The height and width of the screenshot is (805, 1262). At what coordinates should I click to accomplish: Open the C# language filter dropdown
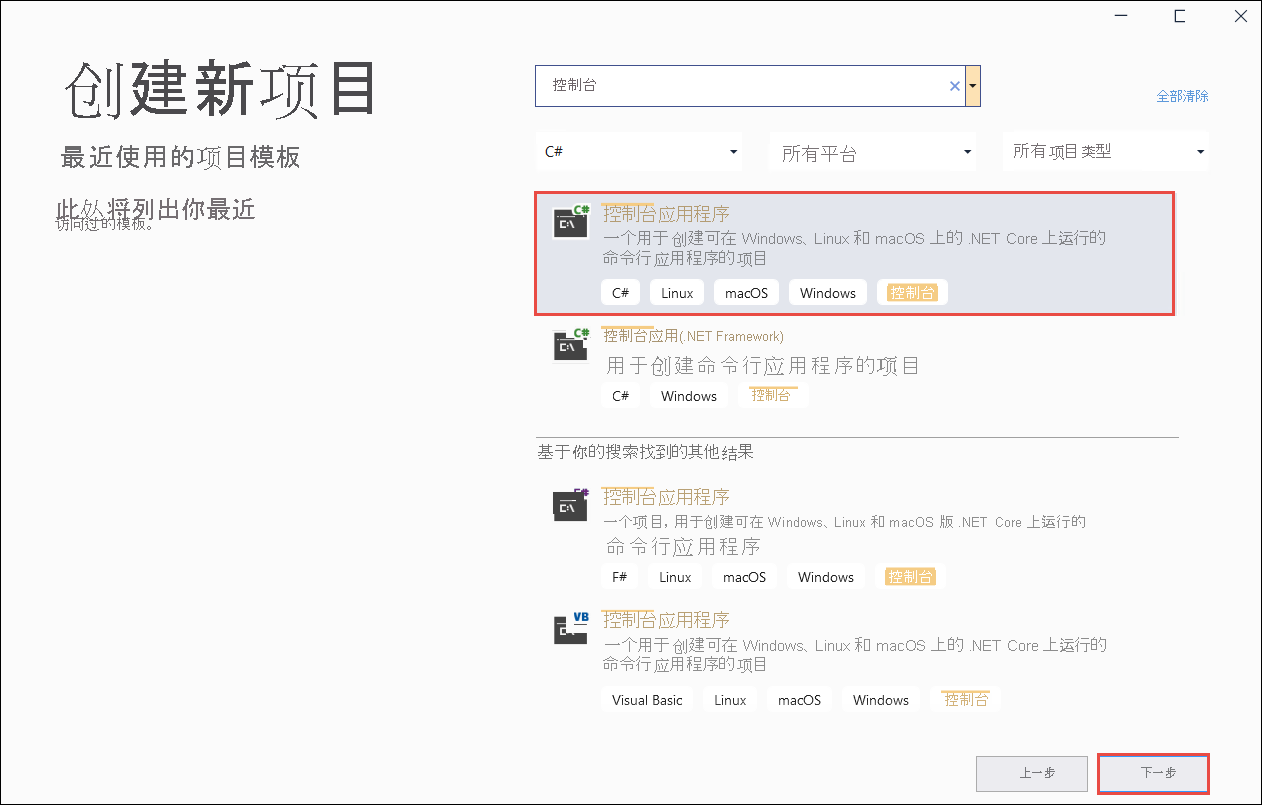[641, 152]
